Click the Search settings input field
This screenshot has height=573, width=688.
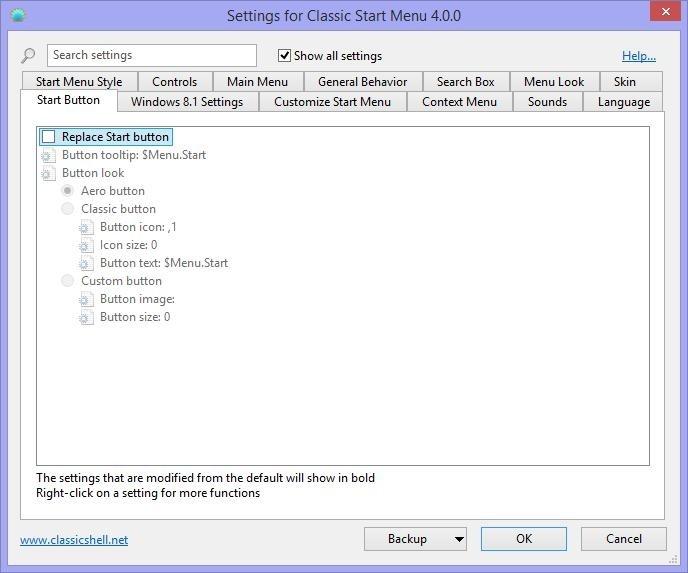tap(152, 55)
